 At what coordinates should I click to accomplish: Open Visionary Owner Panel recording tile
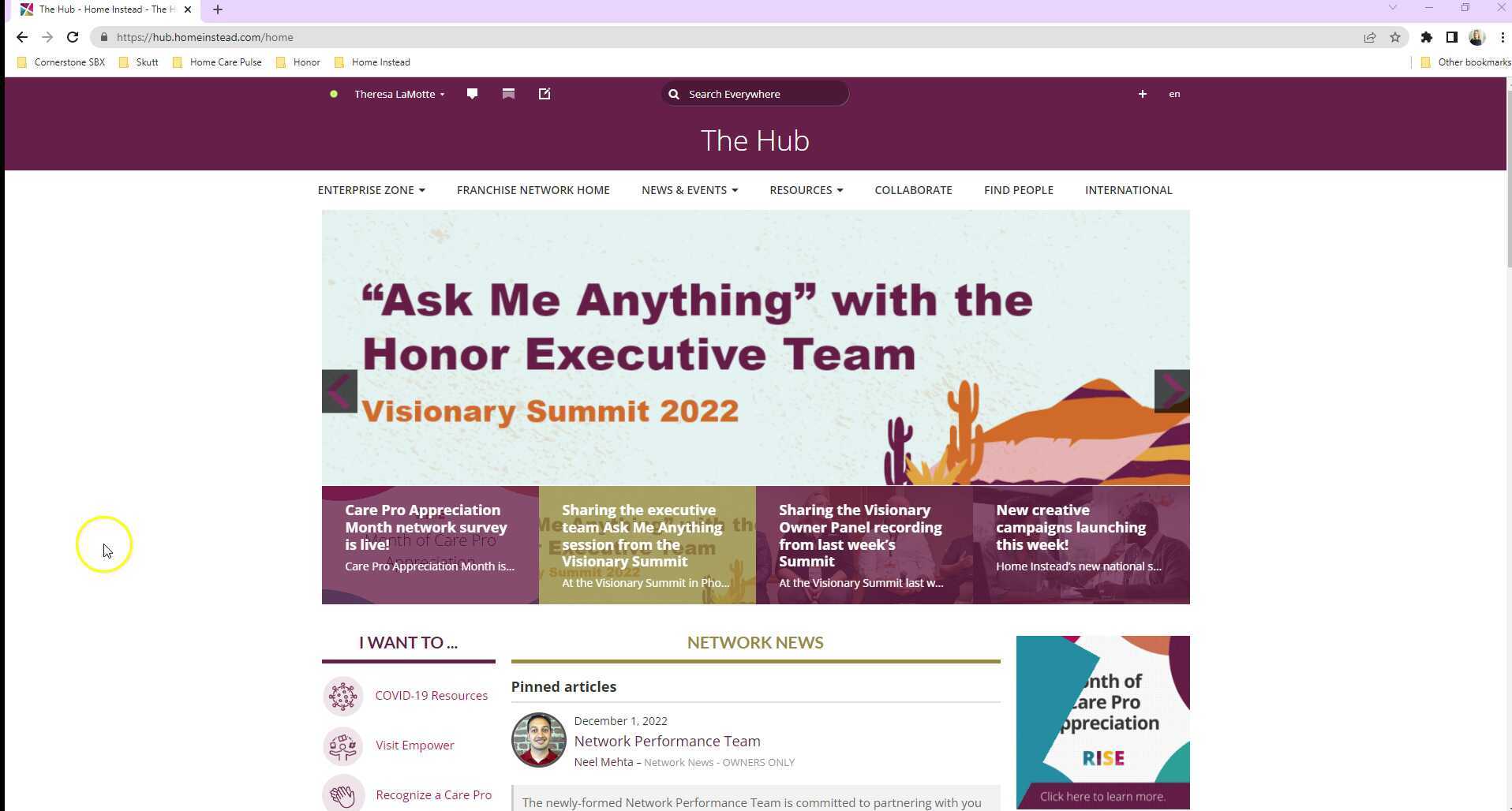point(864,545)
